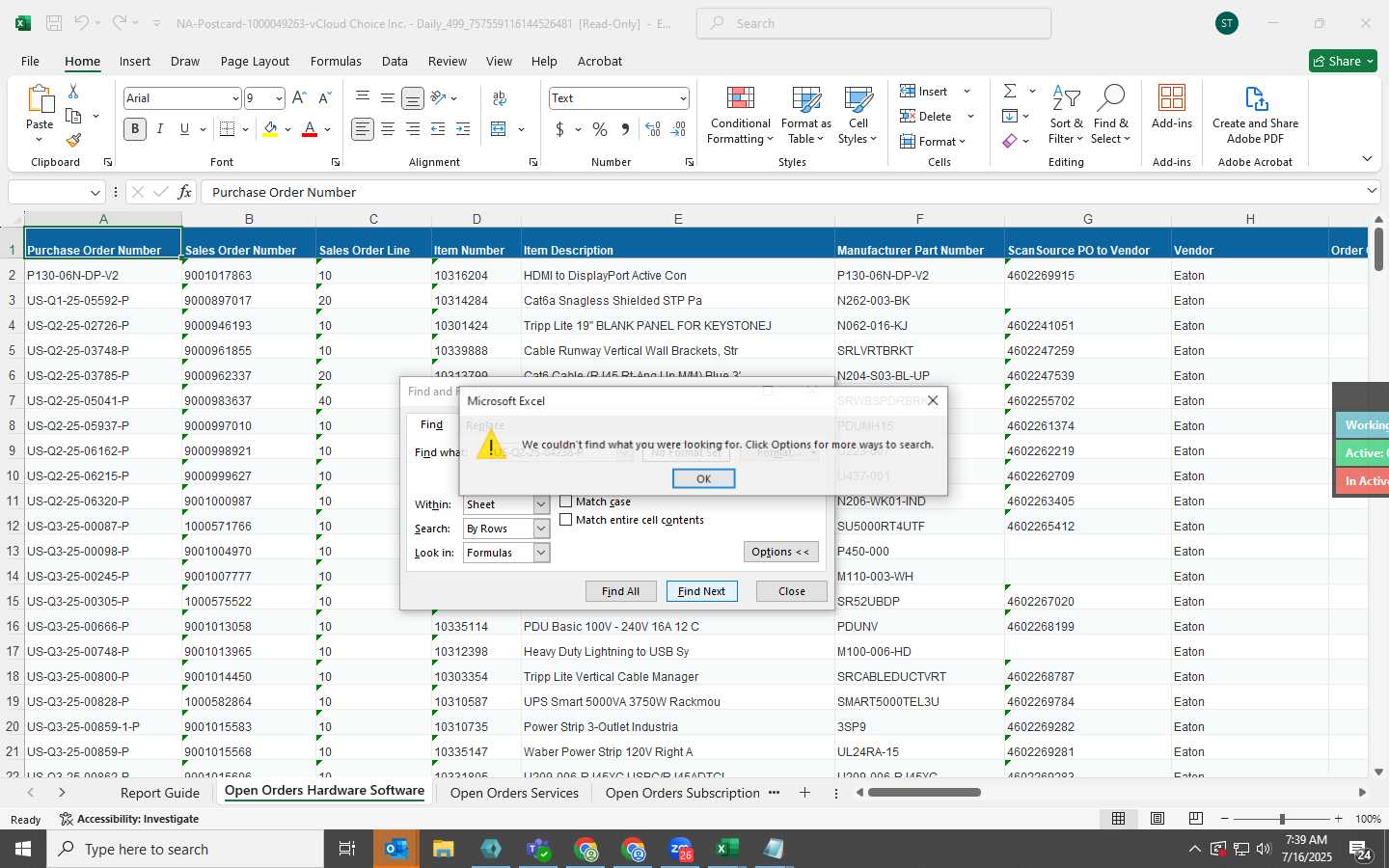Click the Accounting Number Format dollar icon
The width and height of the screenshot is (1389, 868).
click(x=559, y=128)
